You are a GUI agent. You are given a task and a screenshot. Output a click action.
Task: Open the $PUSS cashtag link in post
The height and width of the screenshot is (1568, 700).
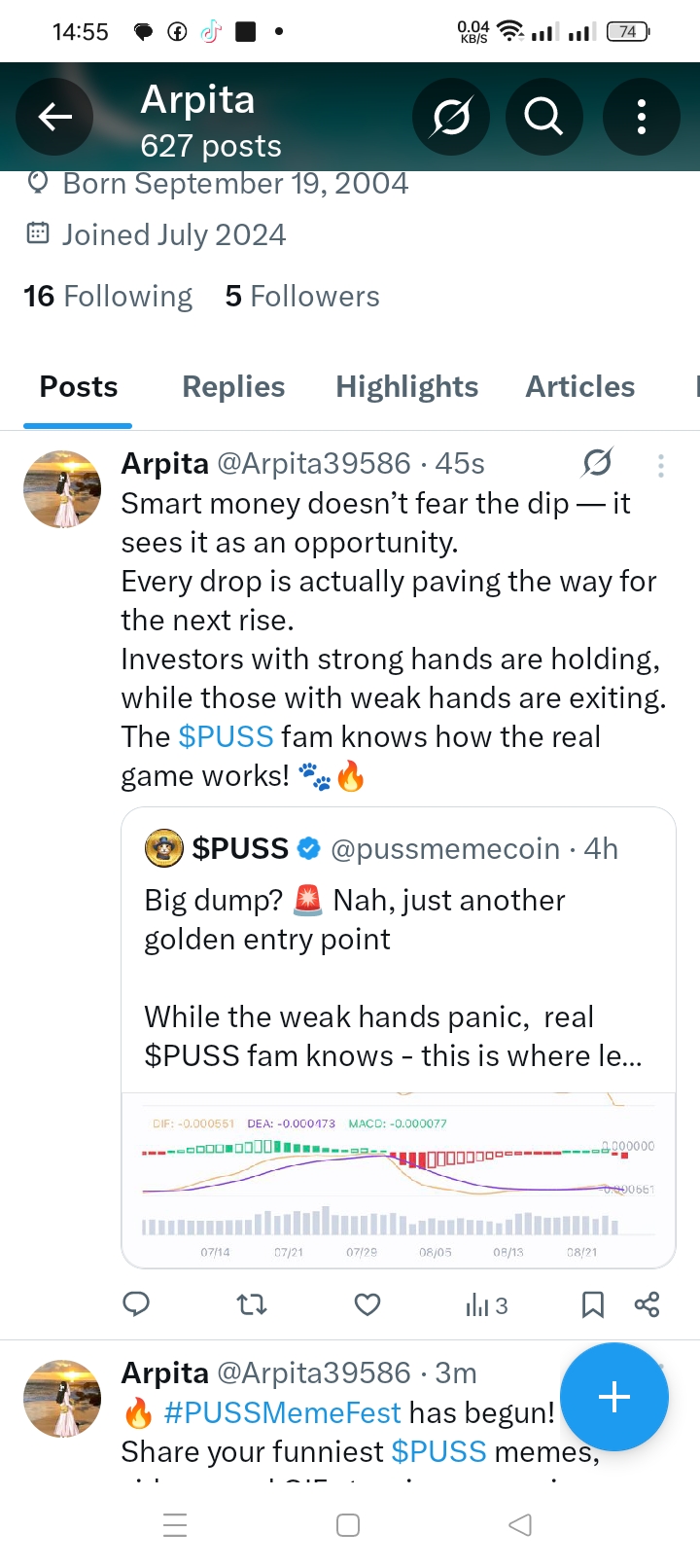coord(226,736)
